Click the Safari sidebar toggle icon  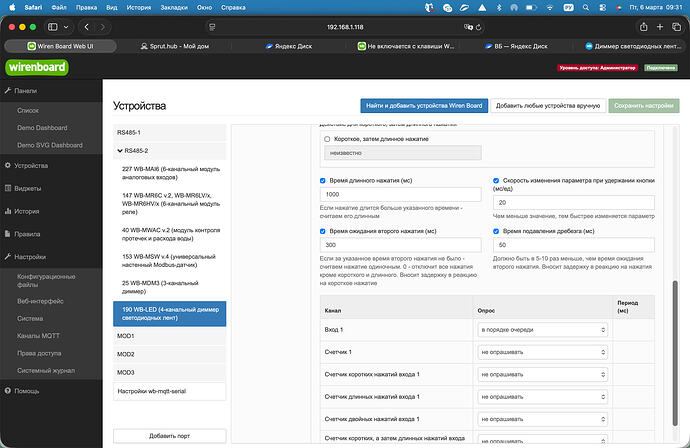click(53, 27)
